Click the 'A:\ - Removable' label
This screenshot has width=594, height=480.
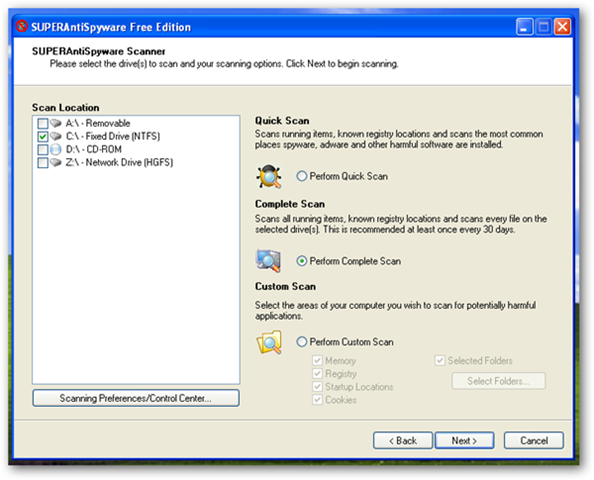tap(98, 123)
